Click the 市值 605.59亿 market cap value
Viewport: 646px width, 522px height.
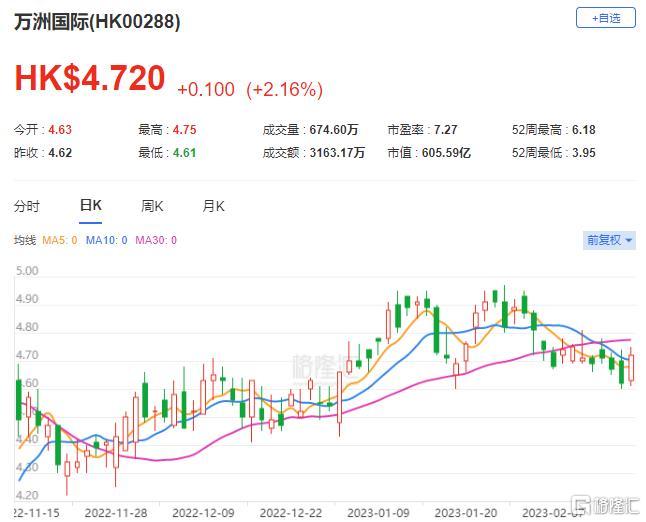point(446,153)
